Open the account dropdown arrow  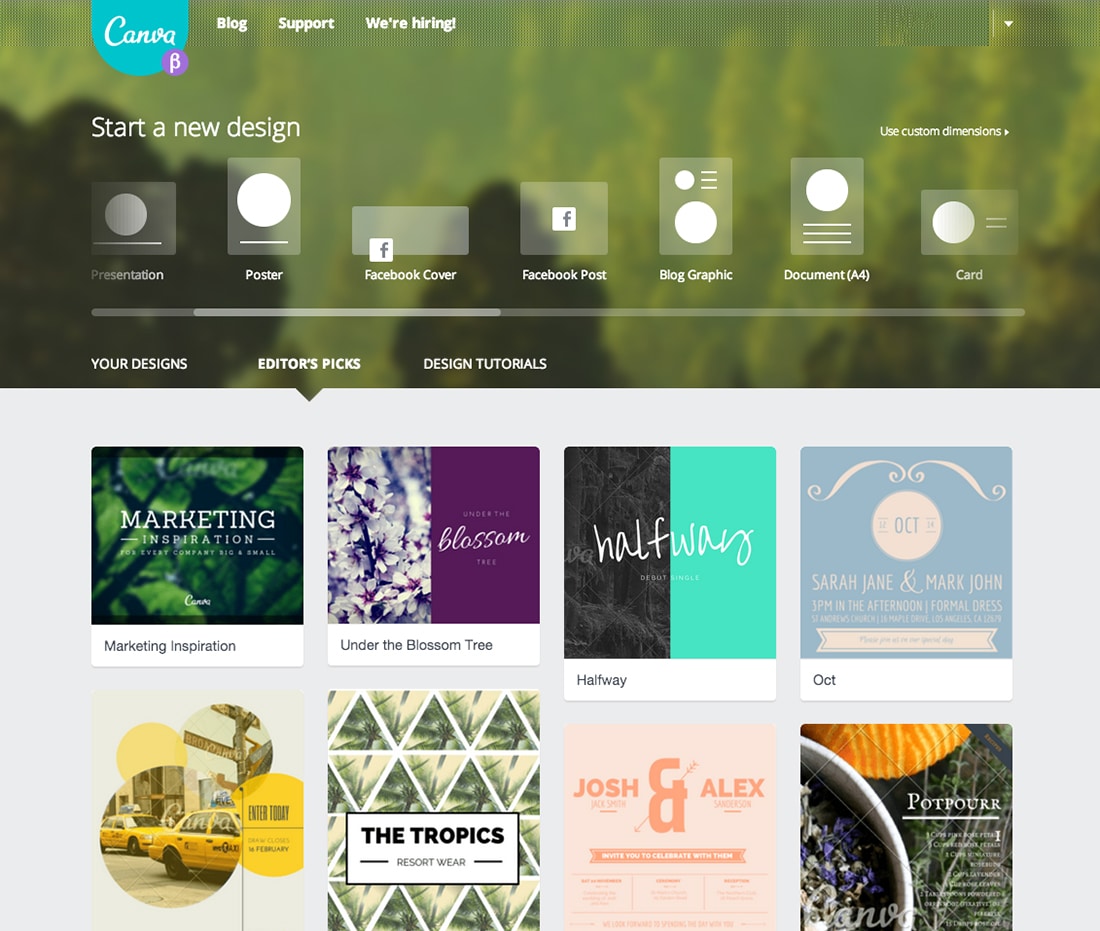click(1008, 23)
